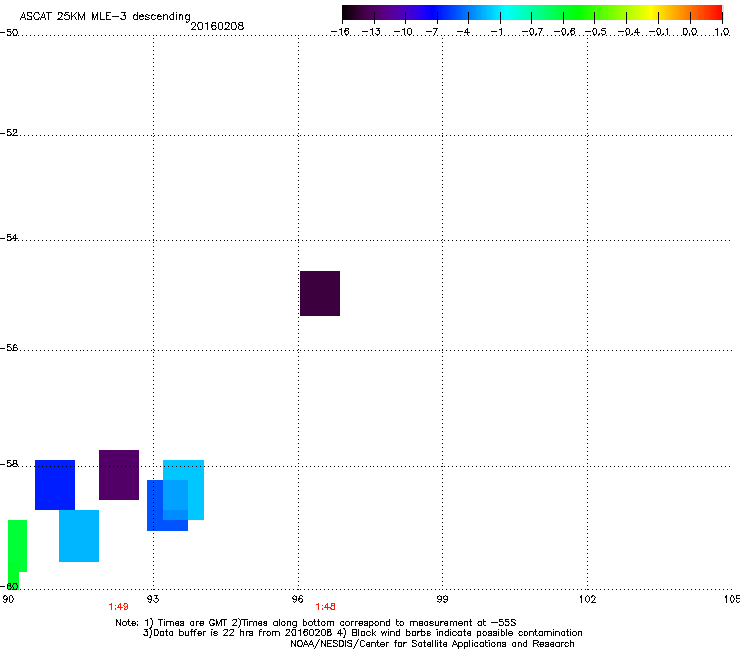Click the dark blue data cell near latitude -58
740x650 pixels.
coord(55,485)
